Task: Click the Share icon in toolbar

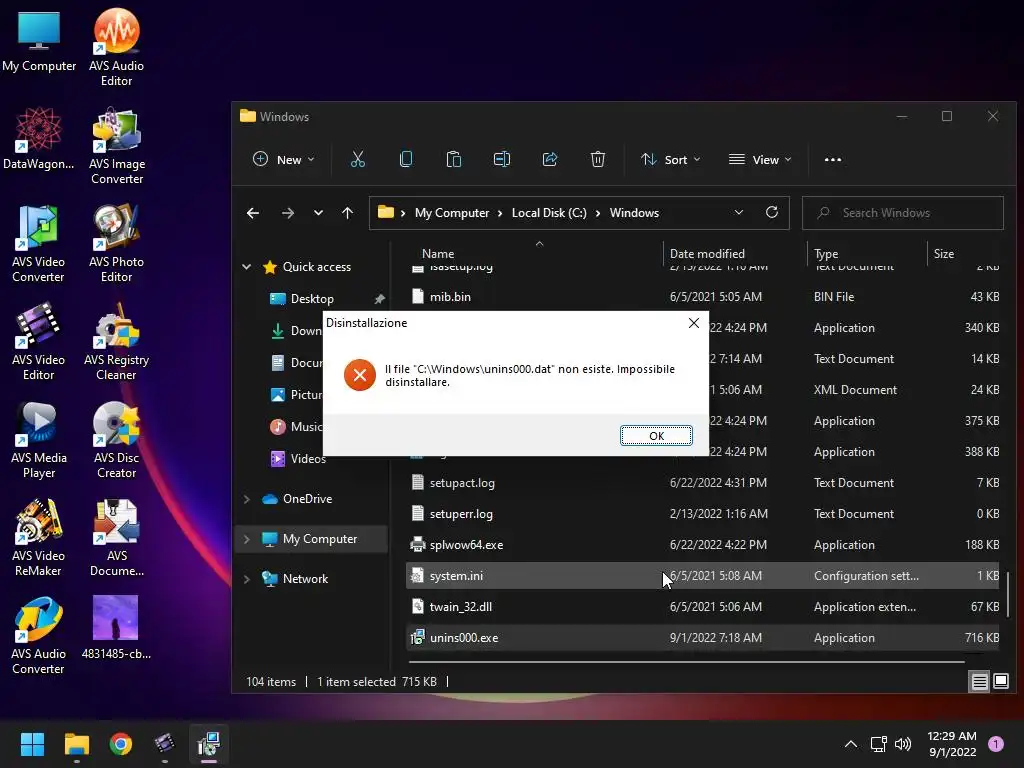Action: [x=550, y=159]
